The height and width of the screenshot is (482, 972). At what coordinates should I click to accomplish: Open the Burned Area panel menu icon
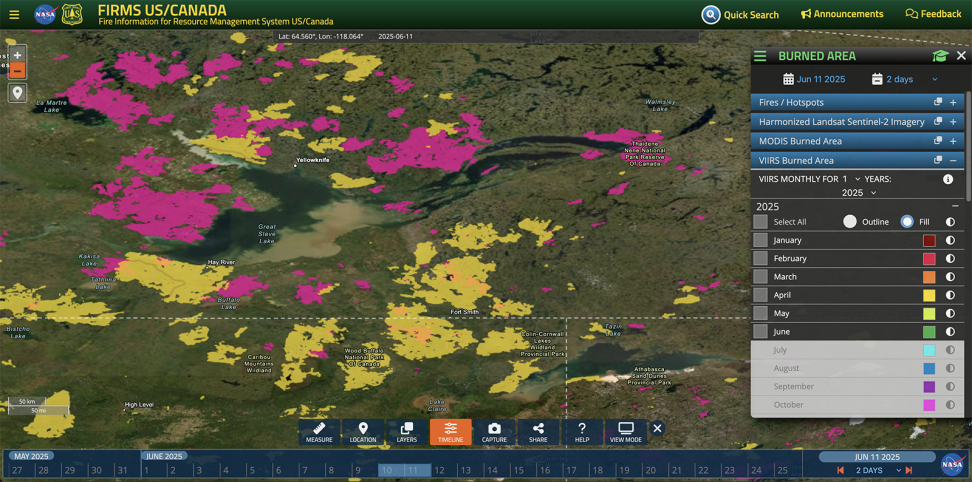click(760, 56)
